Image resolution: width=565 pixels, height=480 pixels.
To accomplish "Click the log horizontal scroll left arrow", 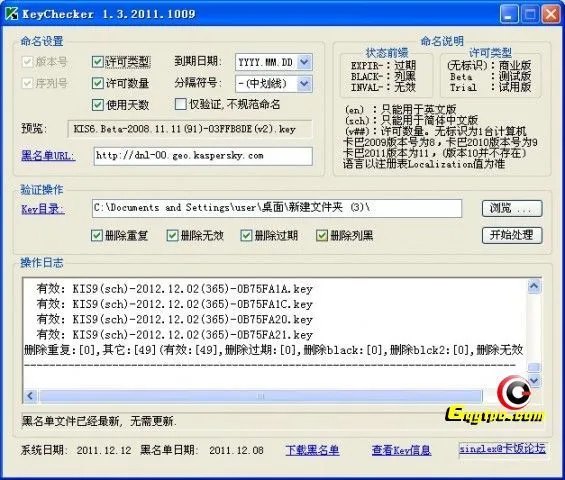I will click(30, 396).
